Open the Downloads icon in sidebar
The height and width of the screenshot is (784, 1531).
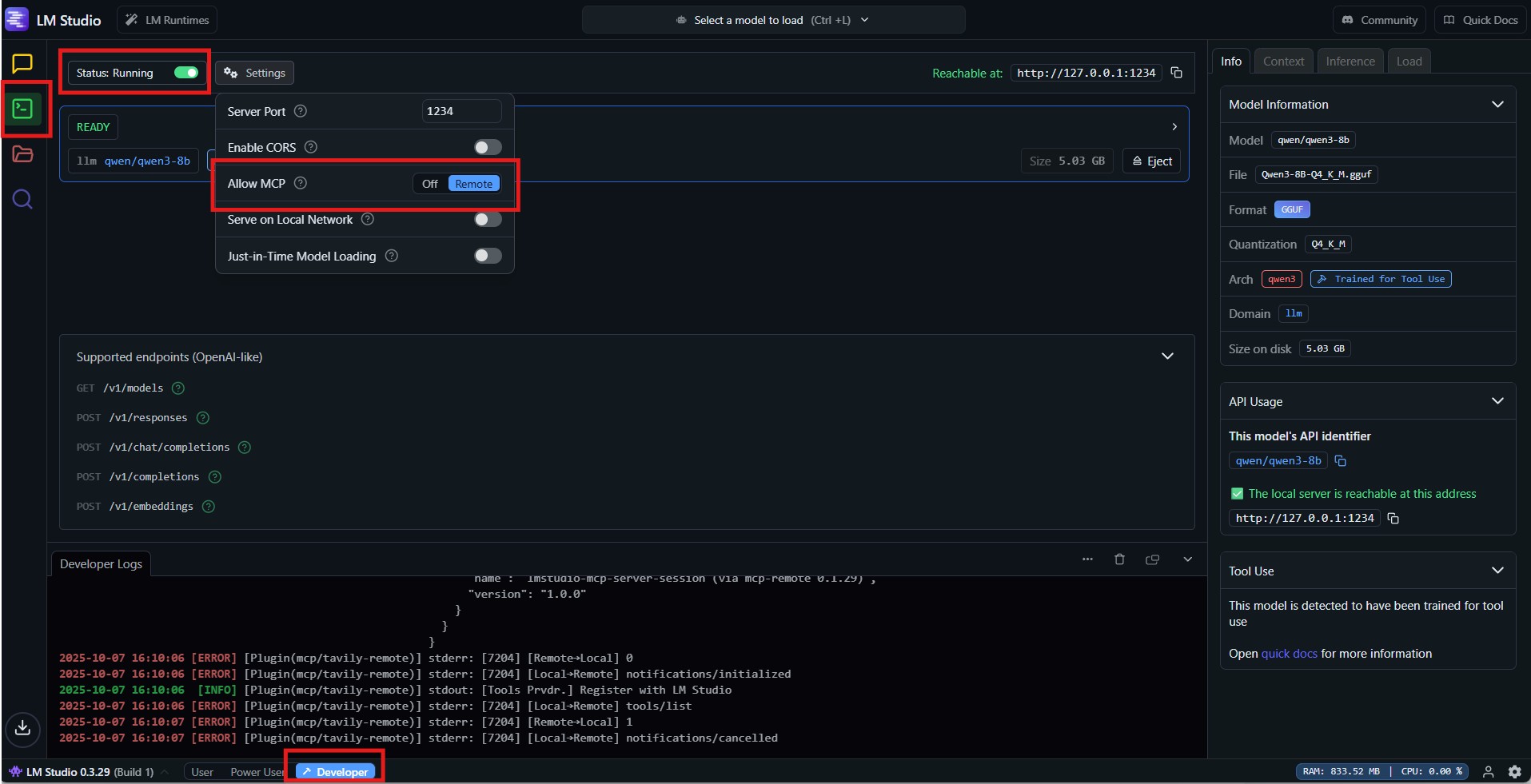point(22,728)
